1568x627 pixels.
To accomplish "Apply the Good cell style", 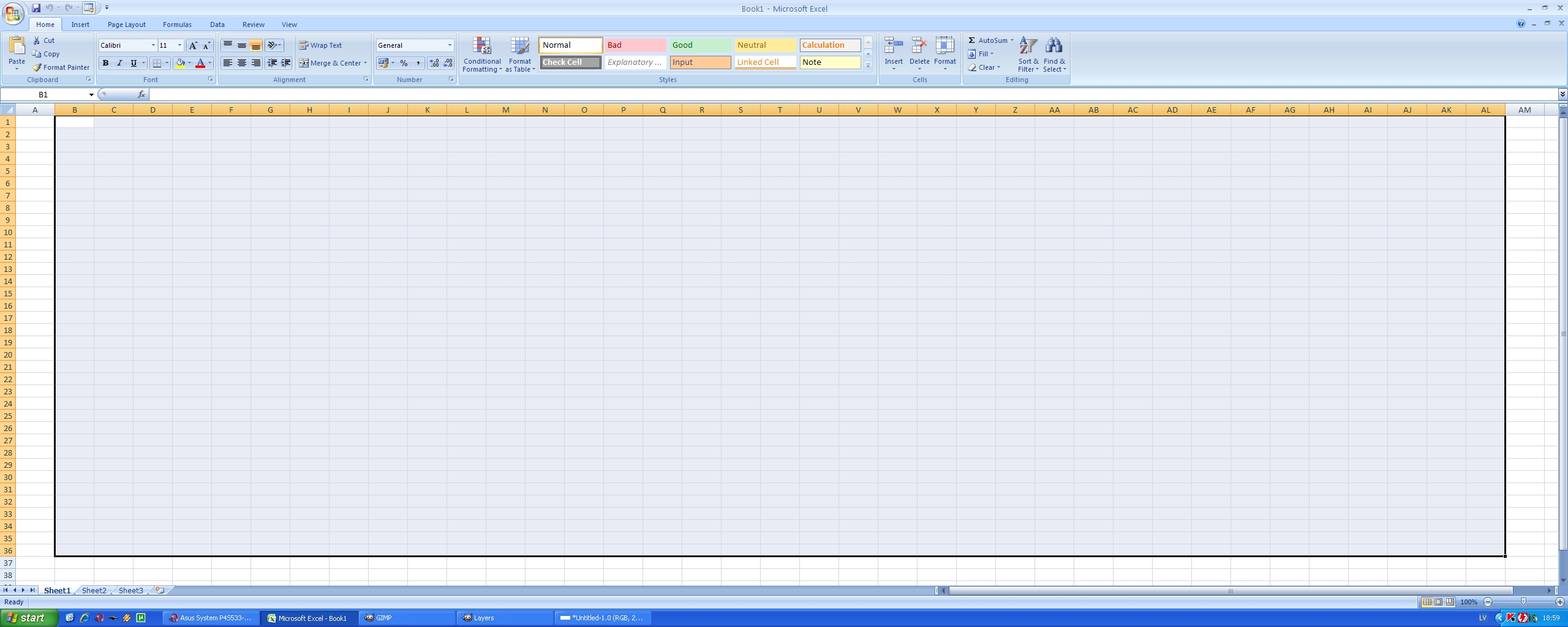I will 699,45.
